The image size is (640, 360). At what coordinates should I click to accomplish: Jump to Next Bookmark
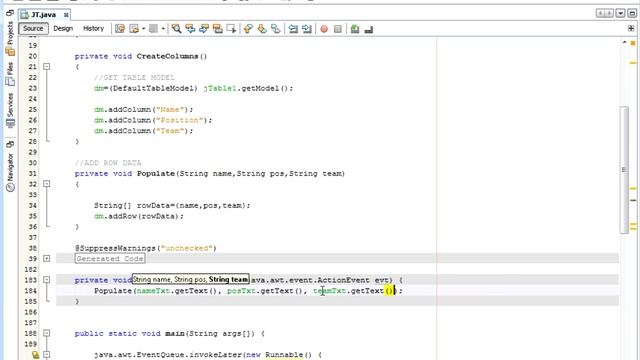[262, 29]
